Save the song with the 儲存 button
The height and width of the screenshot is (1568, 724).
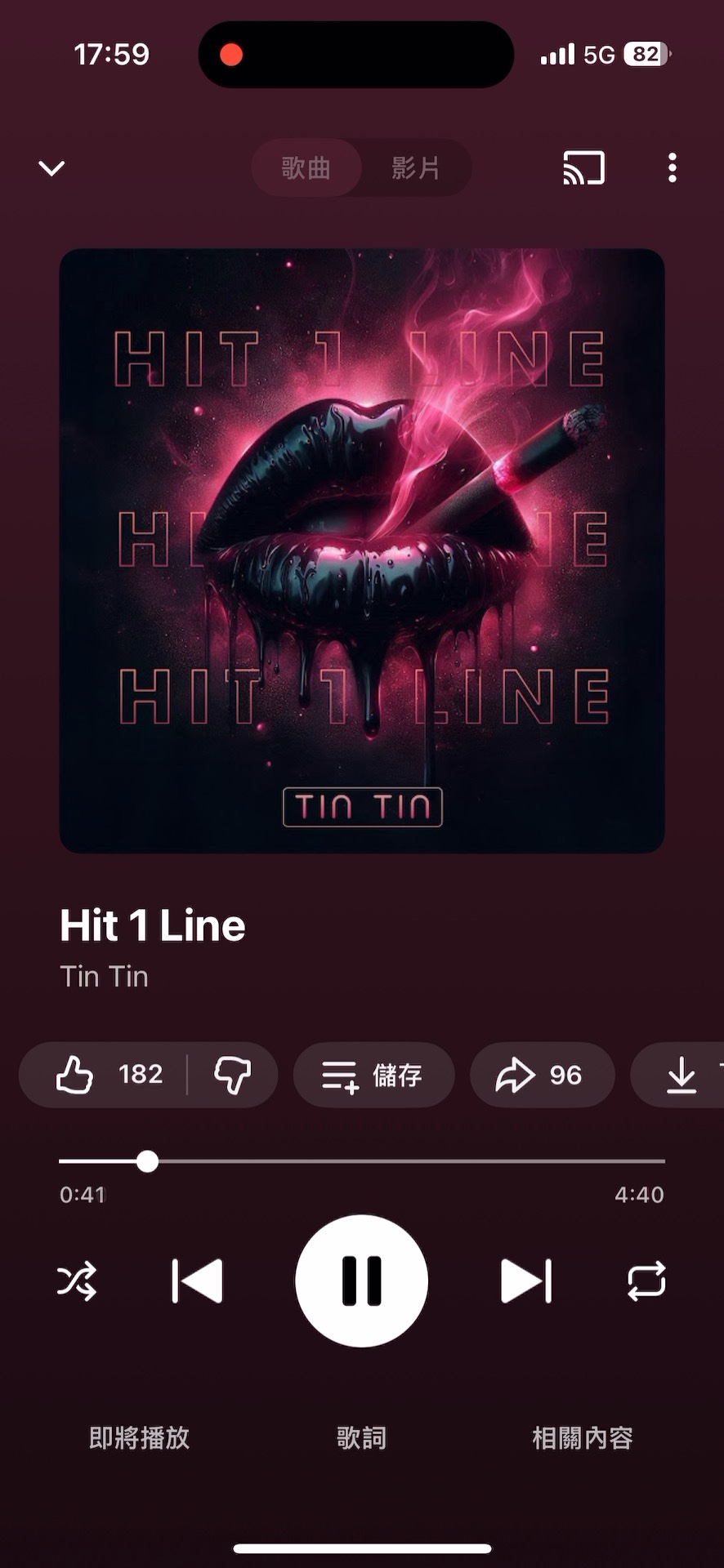(x=373, y=1075)
